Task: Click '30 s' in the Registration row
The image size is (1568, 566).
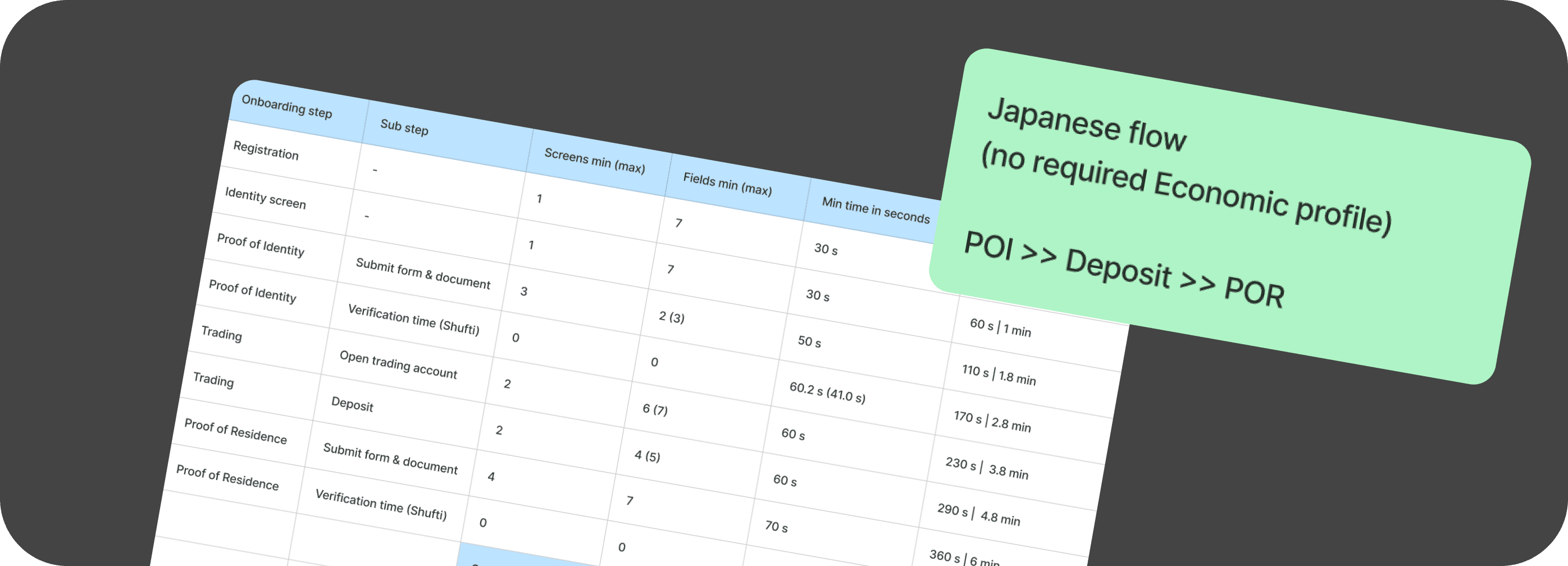Action: coord(826,249)
